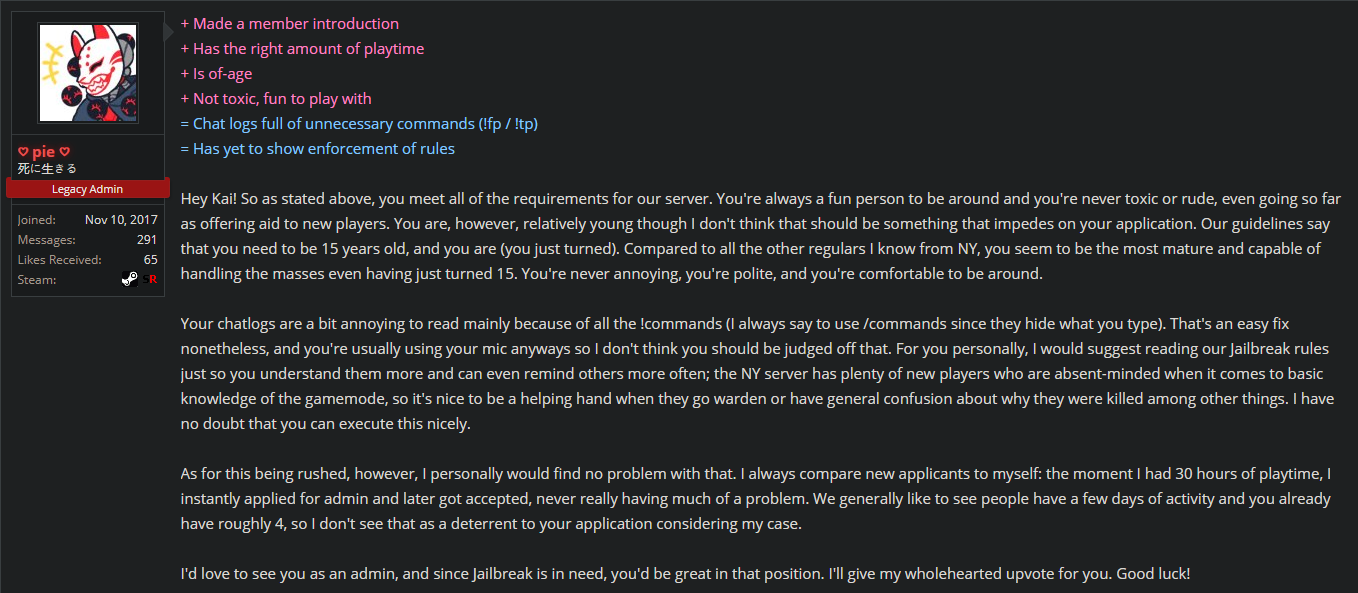Click the "Likes Received:" label
1358x593 pixels.
59,260
